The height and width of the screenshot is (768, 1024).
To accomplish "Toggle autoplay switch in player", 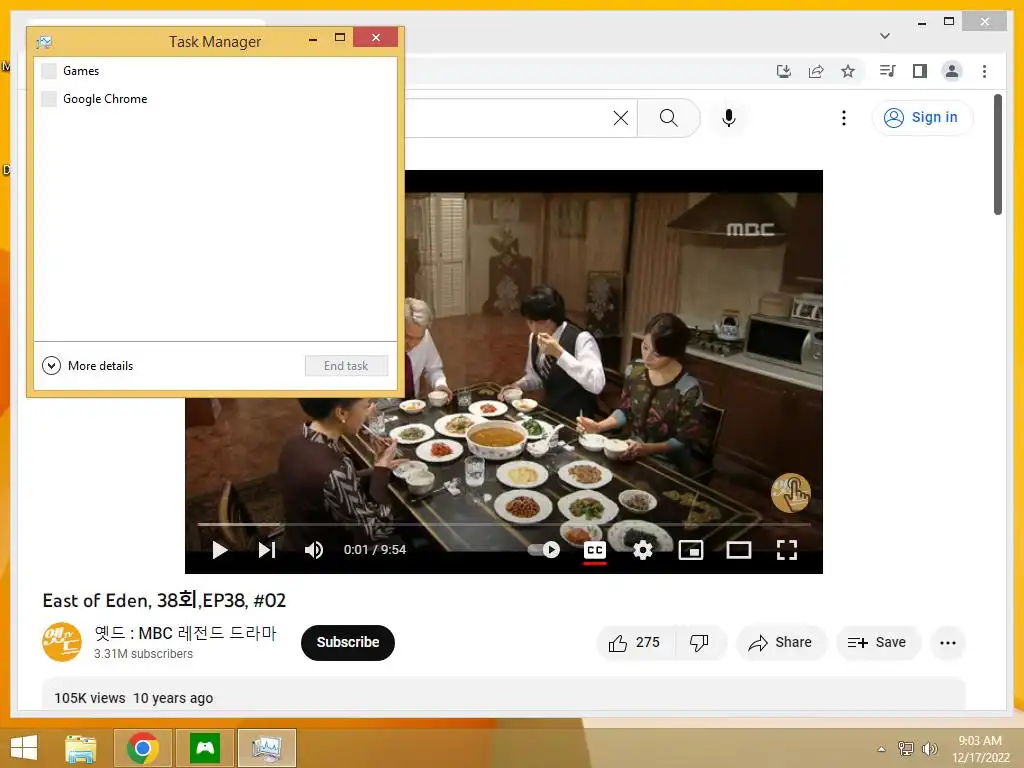I will [544, 550].
